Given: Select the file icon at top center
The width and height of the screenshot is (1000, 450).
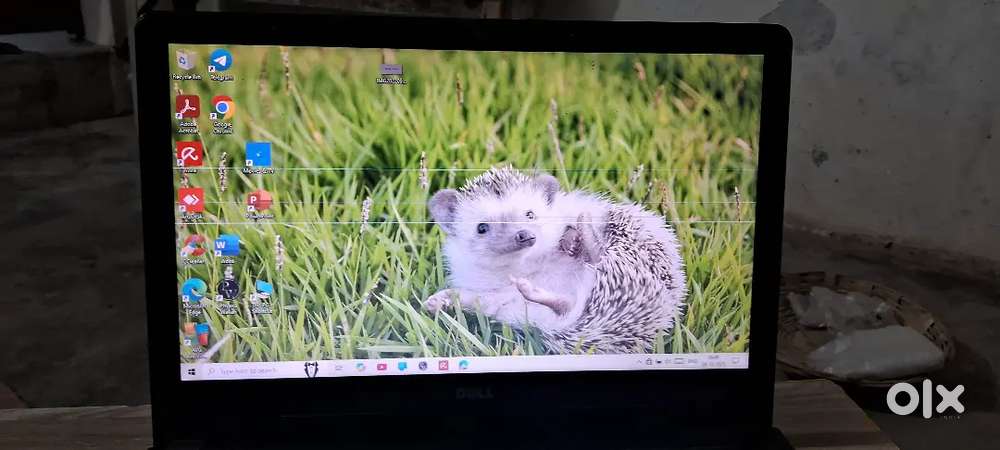Looking at the screenshot, I should point(391,70).
